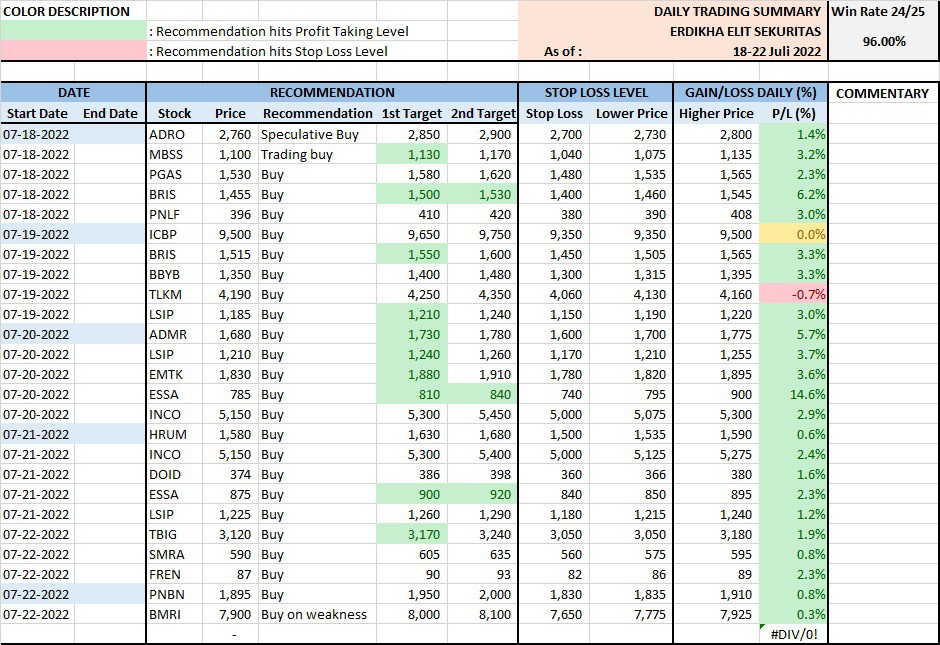Select the Lower Price column header
Viewport: 940px width, 645px height.
[x=631, y=113]
